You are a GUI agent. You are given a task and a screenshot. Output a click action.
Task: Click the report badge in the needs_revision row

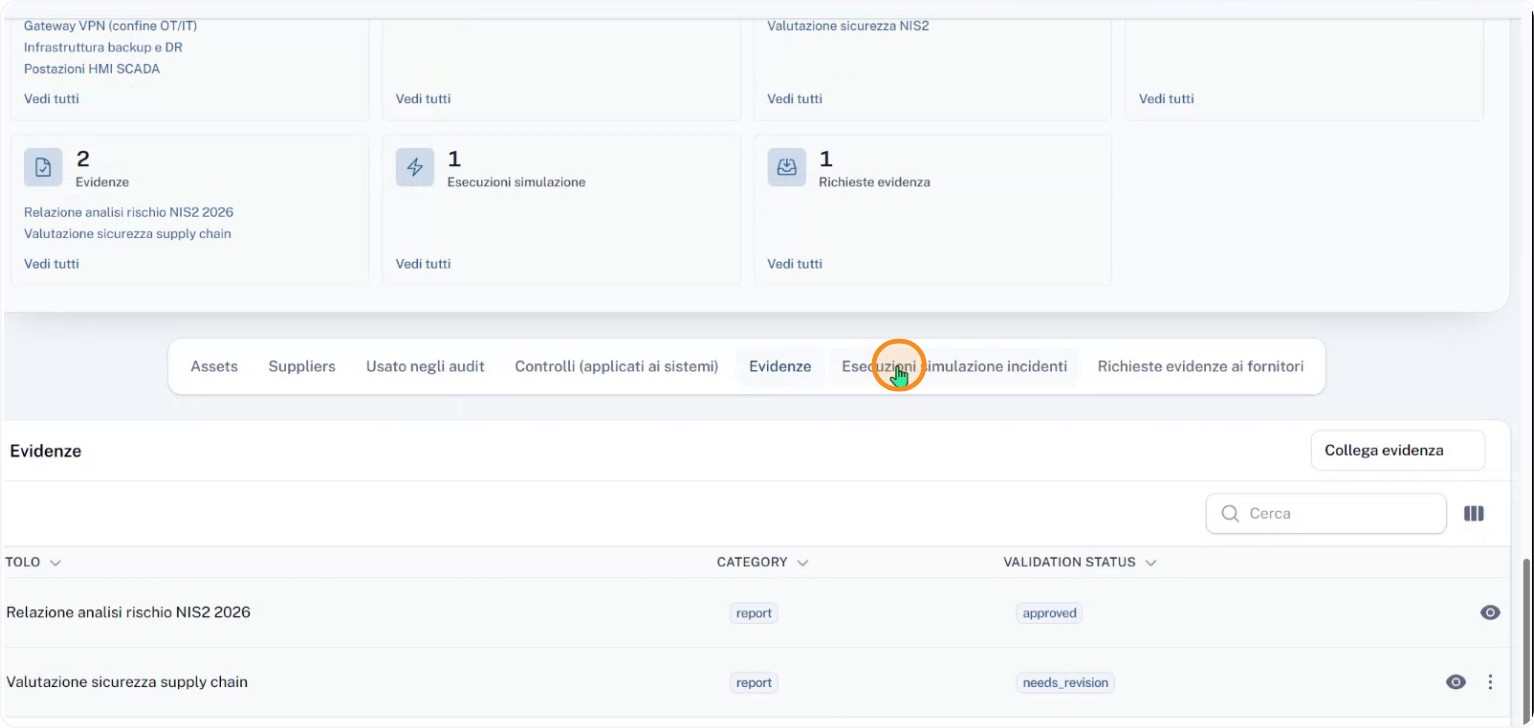tap(754, 683)
